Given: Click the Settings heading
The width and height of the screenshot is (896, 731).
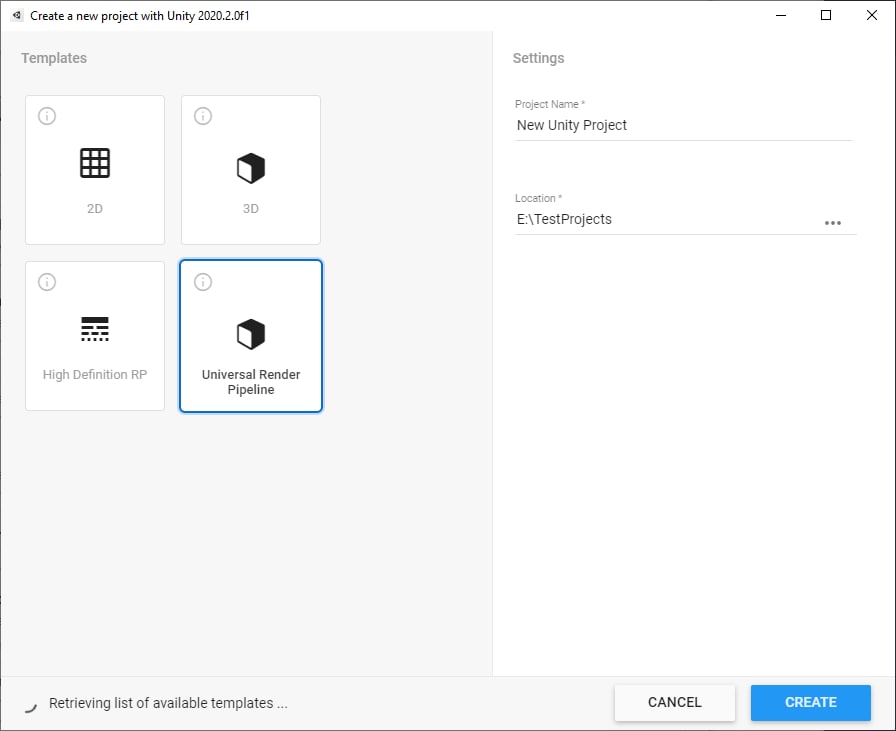Looking at the screenshot, I should pyautogui.click(x=538, y=58).
